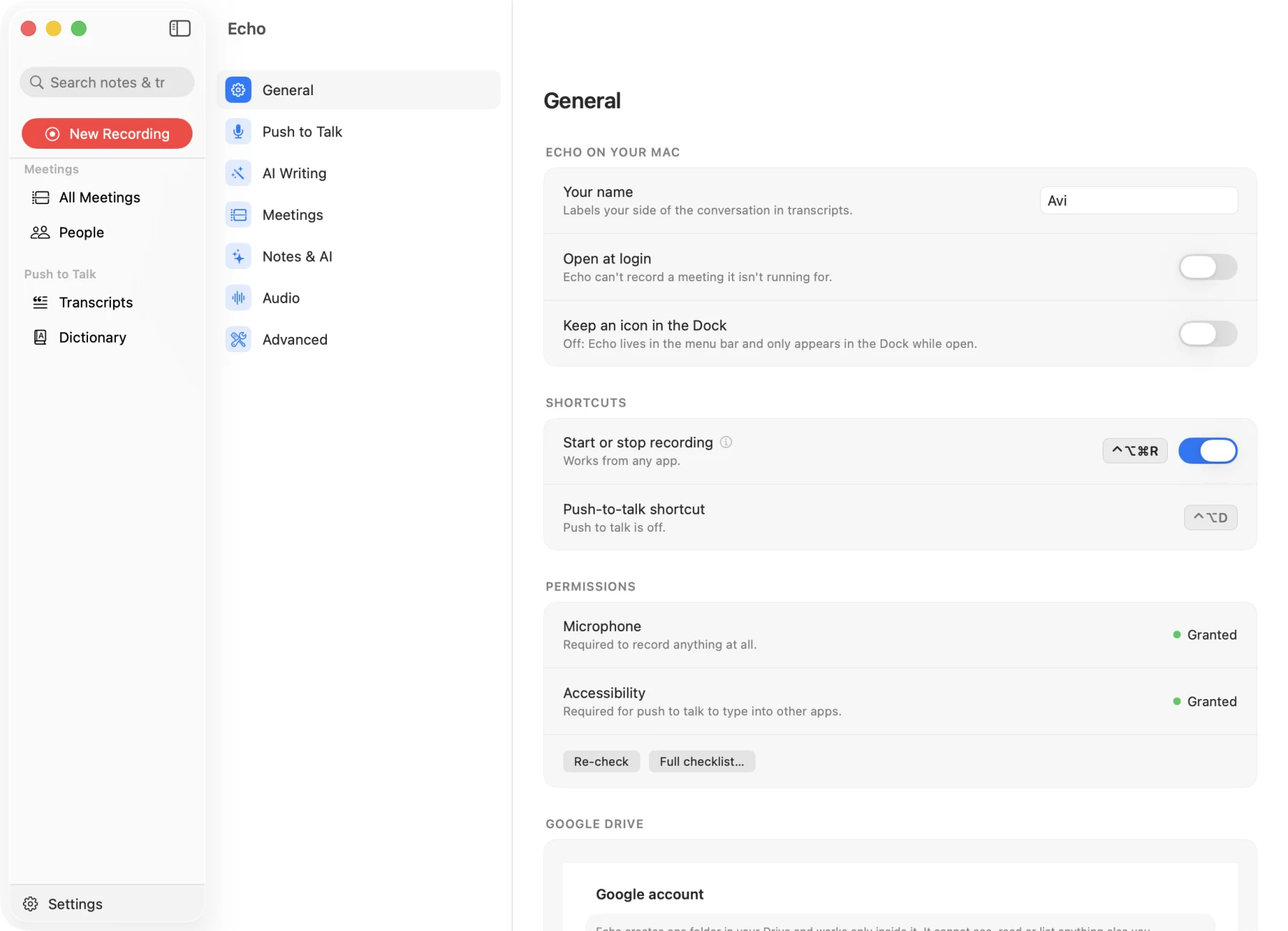
Task: Click the Echo title text
Action: coord(247,29)
